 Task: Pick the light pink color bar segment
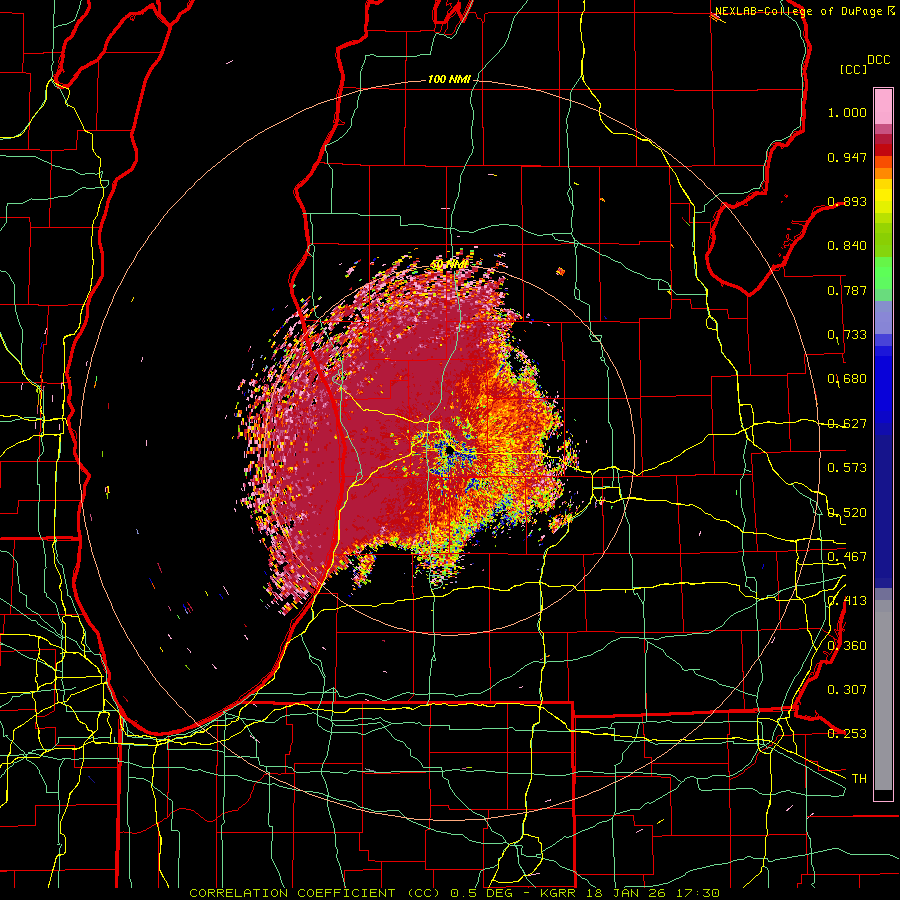[883, 107]
